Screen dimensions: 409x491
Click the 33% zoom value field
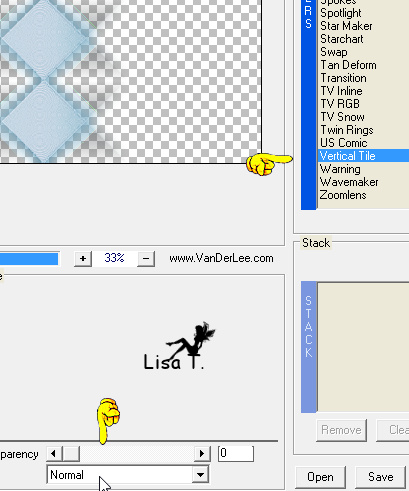[x=114, y=258]
